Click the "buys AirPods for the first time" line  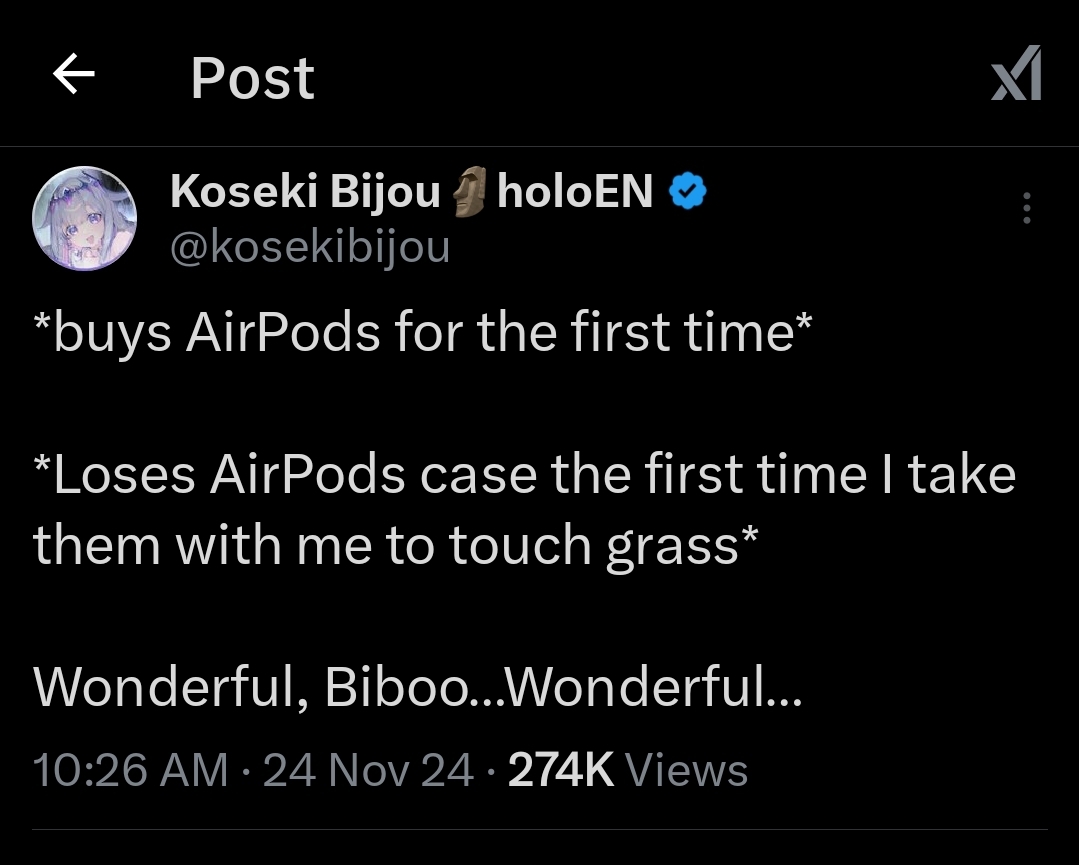[423, 332]
